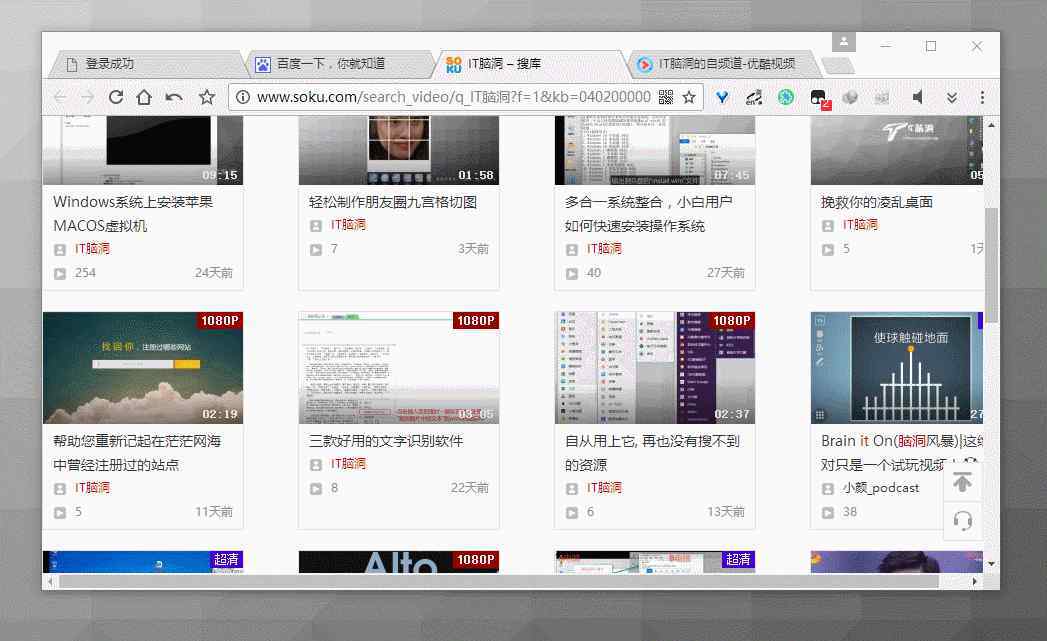Play the 02:37 resource search video thumbnail

pos(655,368)
